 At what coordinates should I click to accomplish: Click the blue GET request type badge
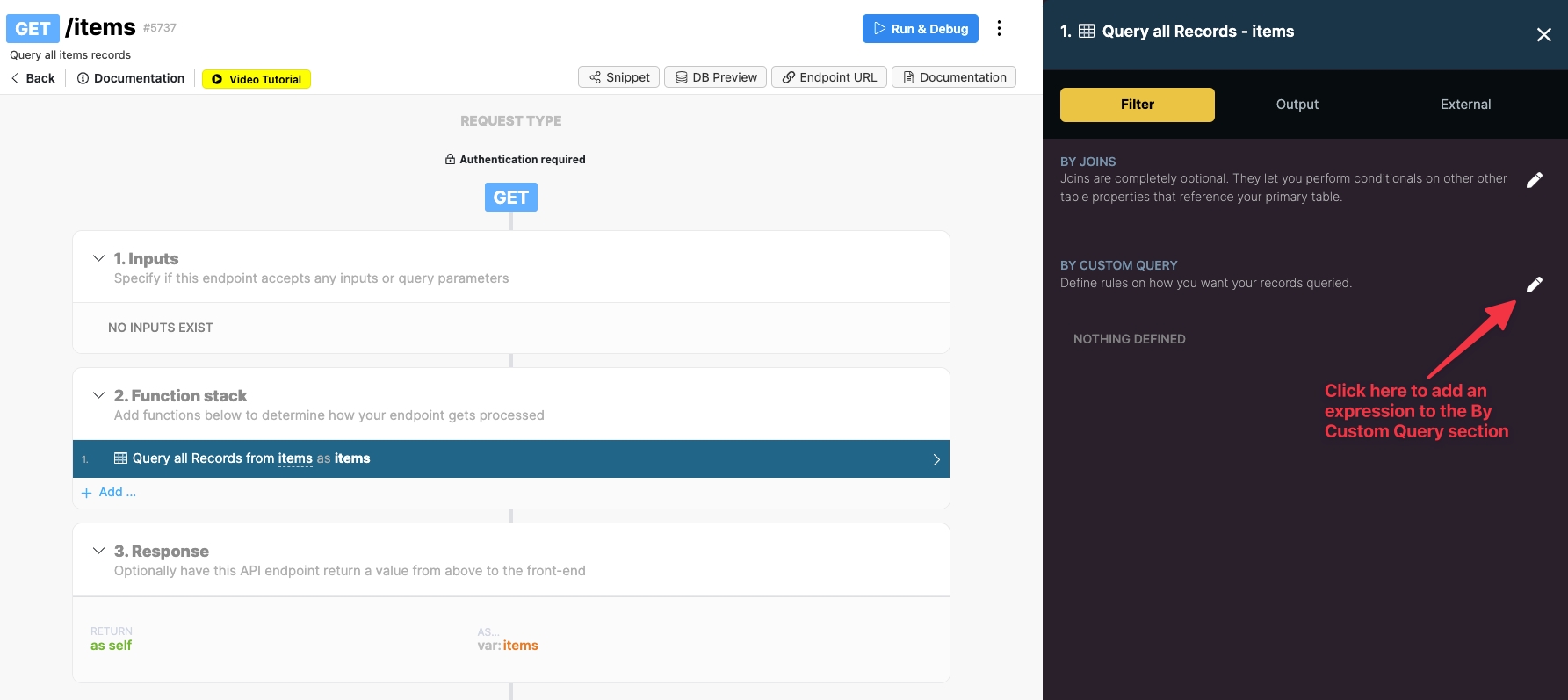pyautogui.click(x=511, y=198)
